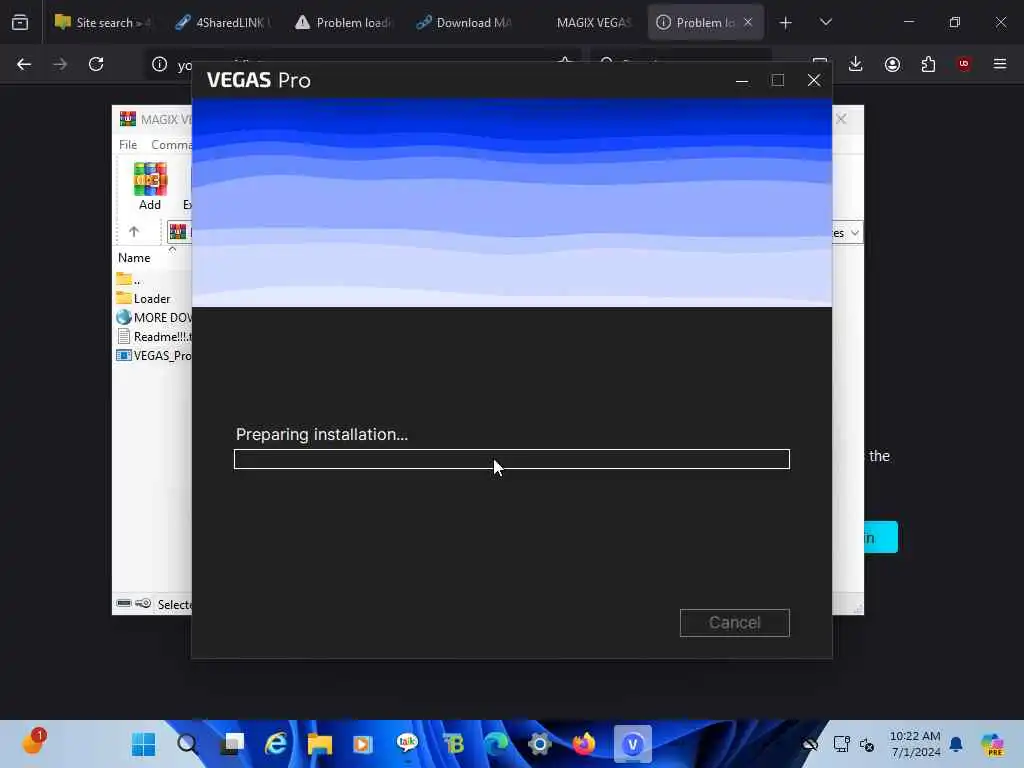Screen dimensions: 1024x768
Task: Open the Commands menu in WinRAR
Action: point(171,144)
